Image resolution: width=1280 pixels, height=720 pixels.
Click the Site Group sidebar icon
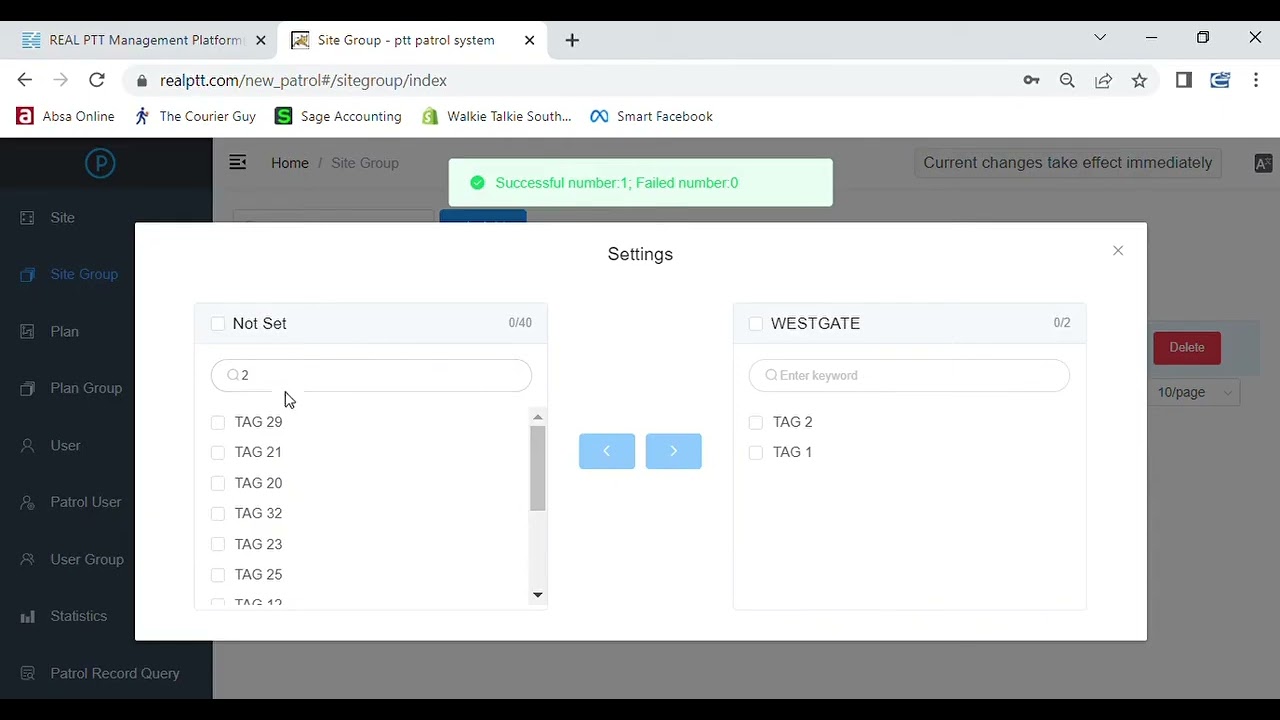pyautogui.click(x=28, y=274)
